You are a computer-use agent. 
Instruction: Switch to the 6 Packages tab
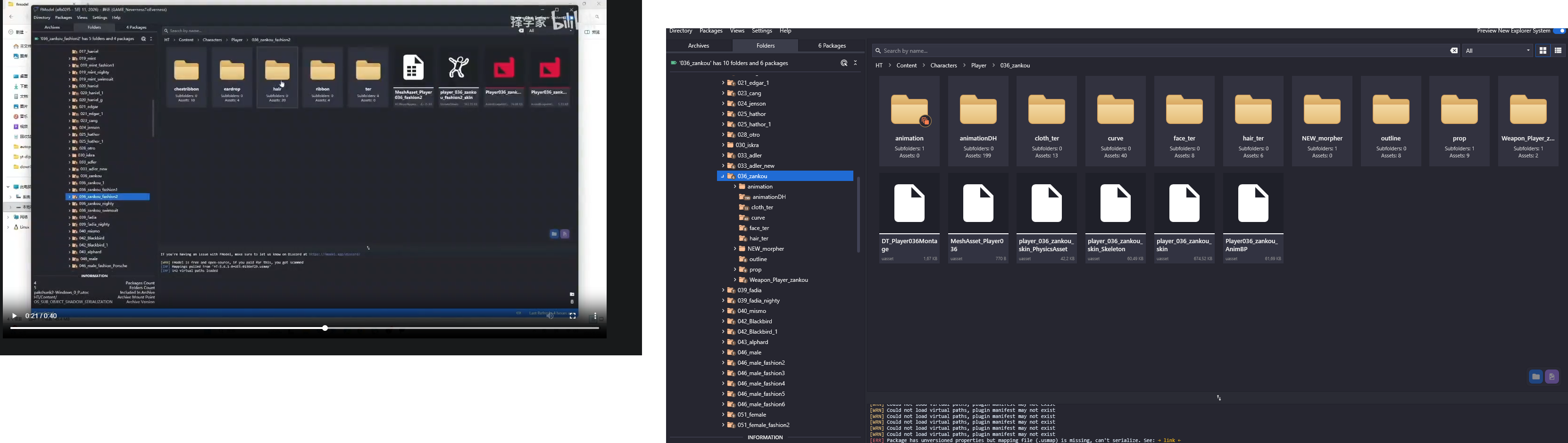click(x=832, y=46)
